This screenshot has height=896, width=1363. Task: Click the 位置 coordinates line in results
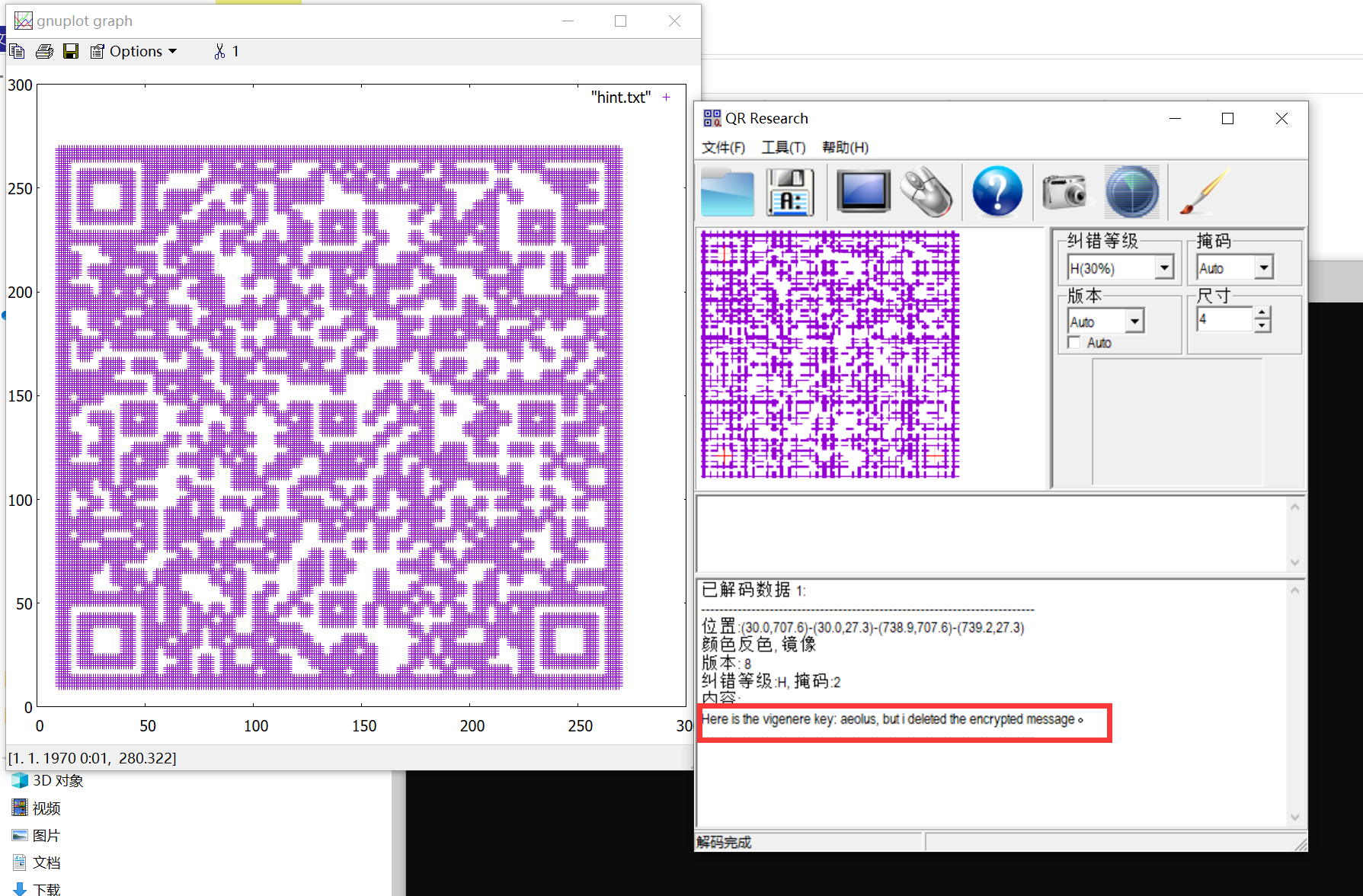[862, 626]
